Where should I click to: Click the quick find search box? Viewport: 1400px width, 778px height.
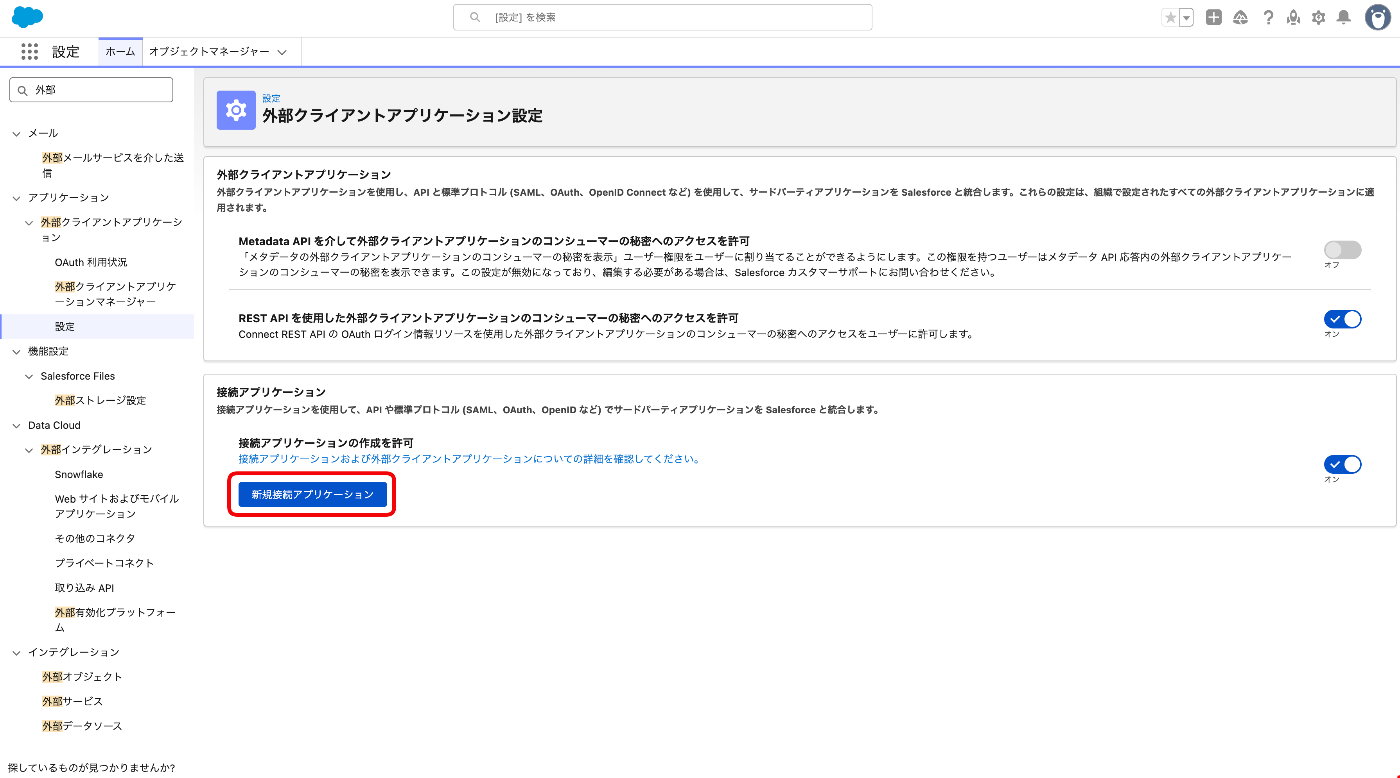point(90,89)
